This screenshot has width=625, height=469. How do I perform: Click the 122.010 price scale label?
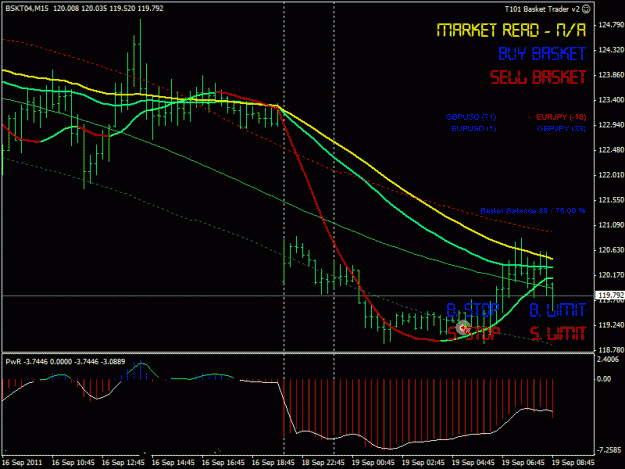[x=610, y=175]
